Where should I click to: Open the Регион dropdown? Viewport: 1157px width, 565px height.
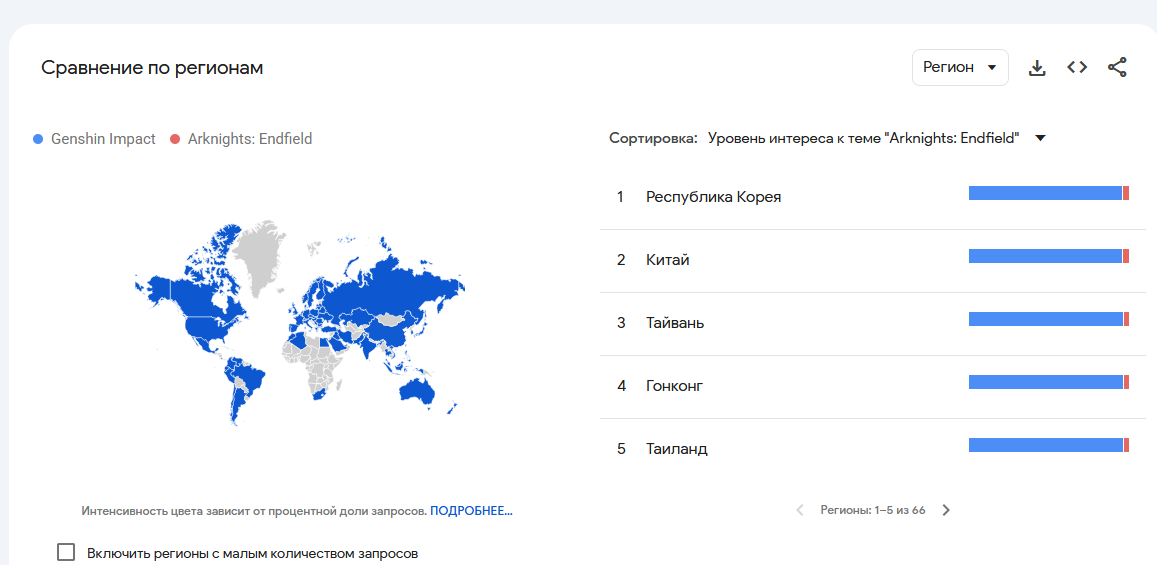coord(960,67)
